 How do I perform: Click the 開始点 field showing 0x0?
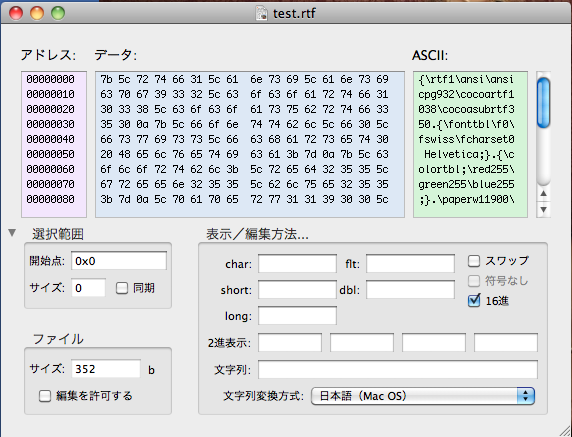[x=119, y=261]
